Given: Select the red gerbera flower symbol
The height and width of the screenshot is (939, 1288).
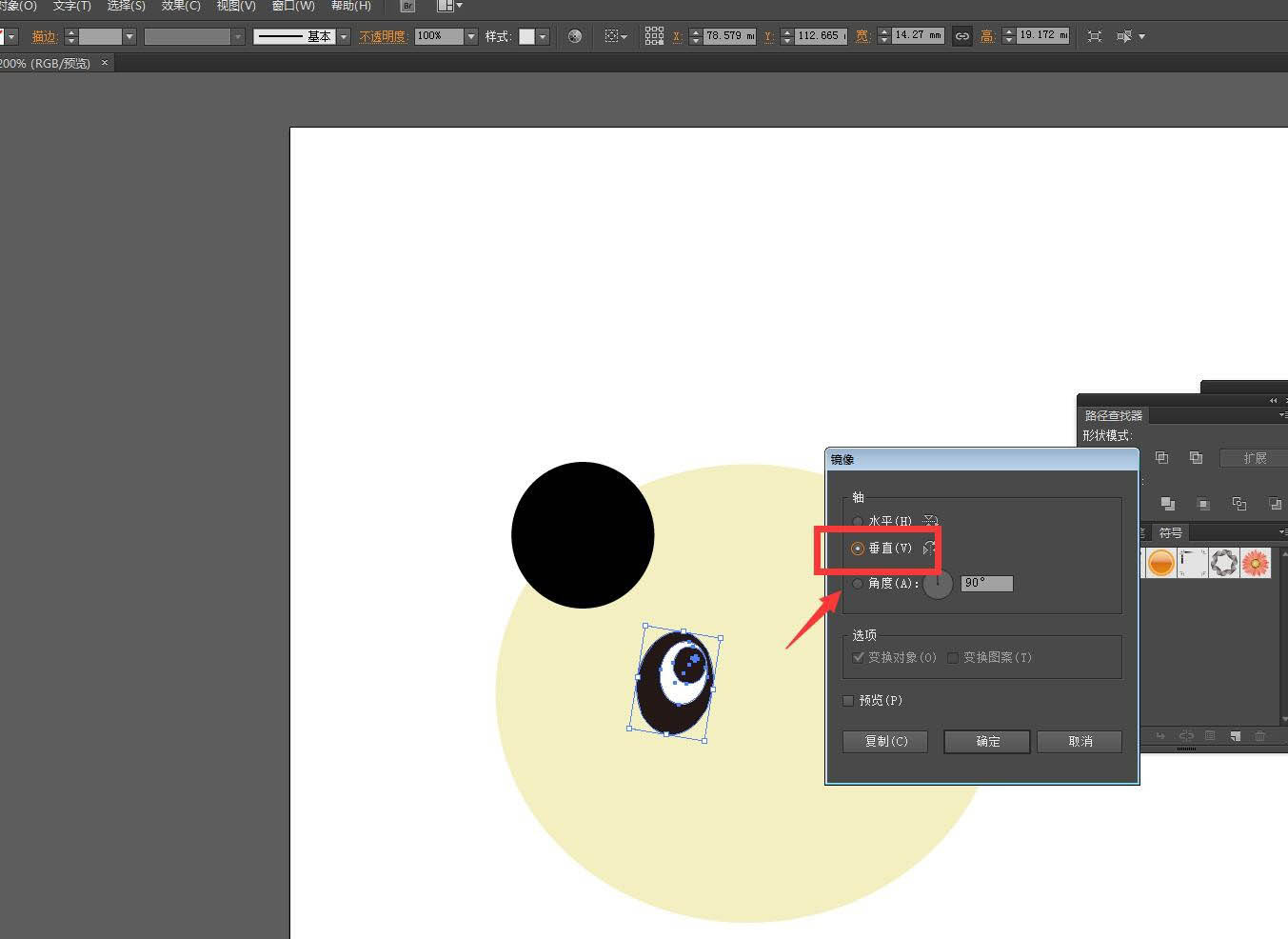Looking at the screenshot, I should coord(1256,562).
